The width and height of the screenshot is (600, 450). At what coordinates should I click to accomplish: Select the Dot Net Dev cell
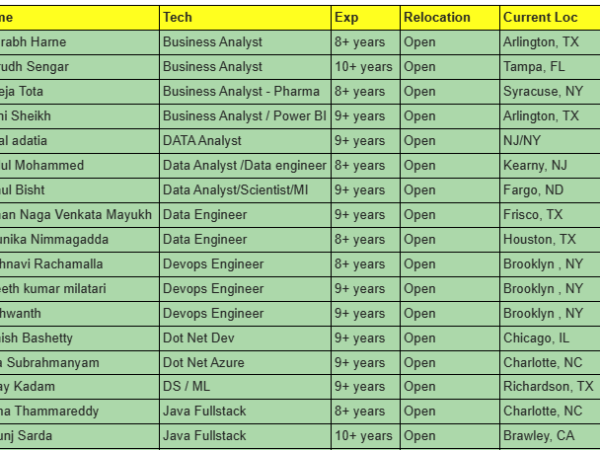[244, 338]
